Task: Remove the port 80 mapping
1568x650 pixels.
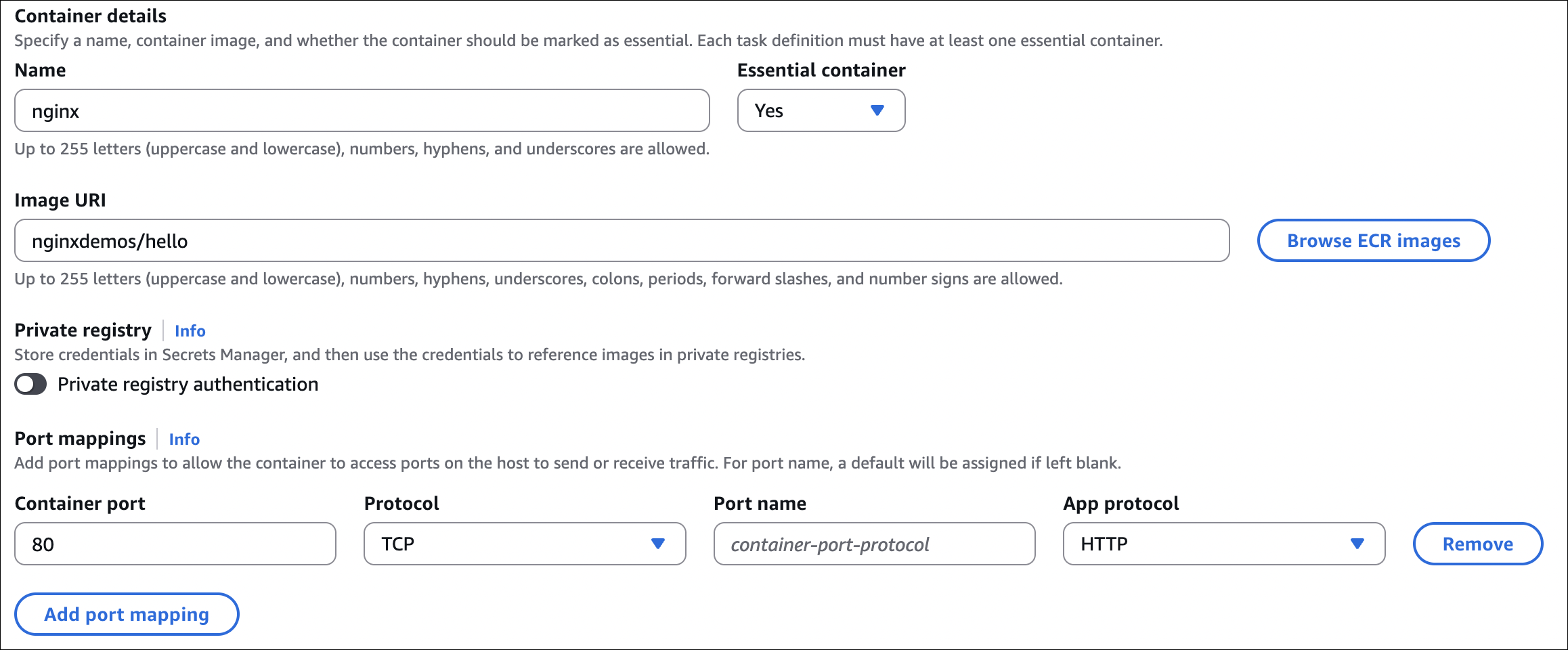Action: (x=1477, y=544)
